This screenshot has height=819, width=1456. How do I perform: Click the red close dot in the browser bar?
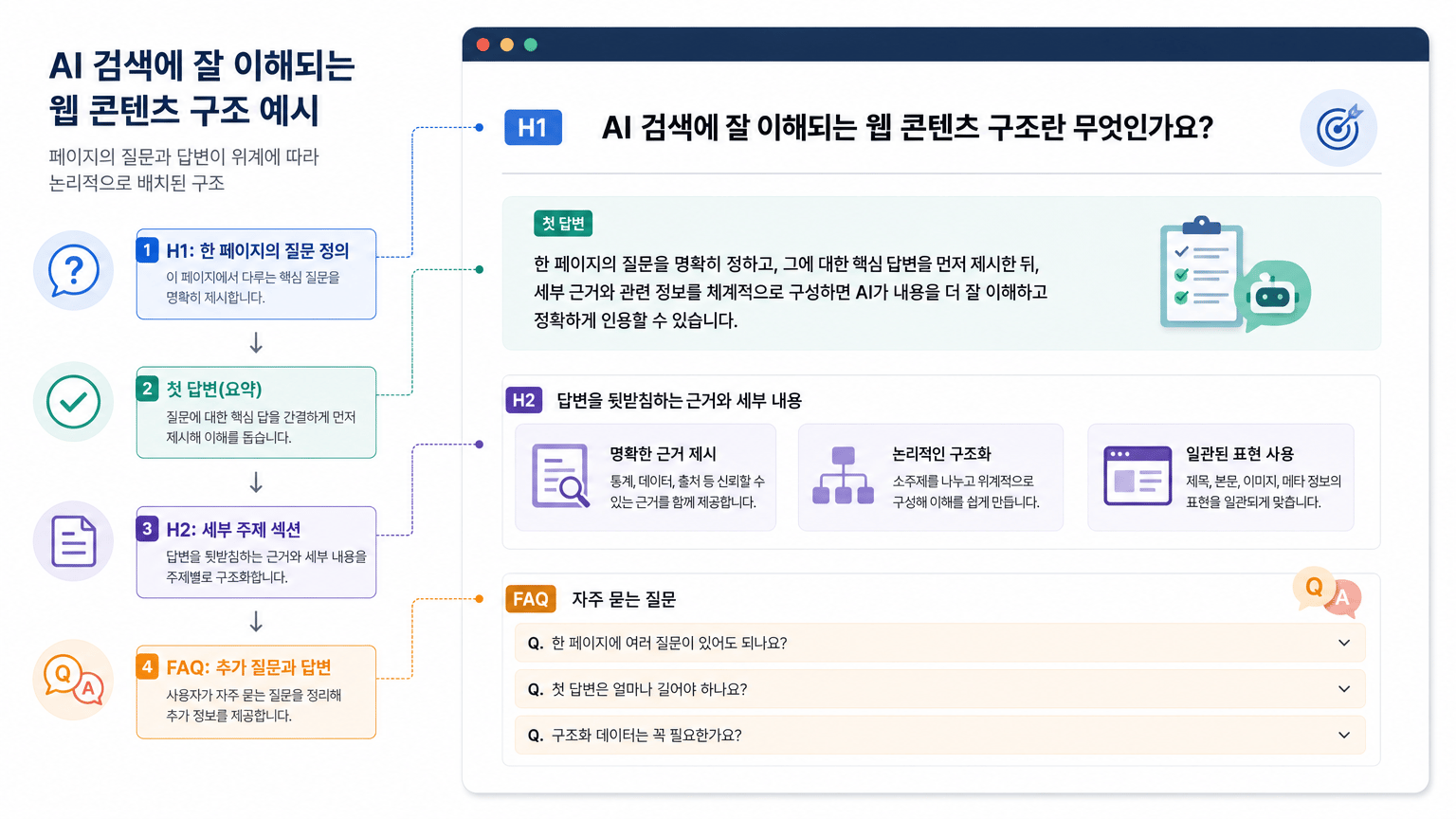point(483,45)
